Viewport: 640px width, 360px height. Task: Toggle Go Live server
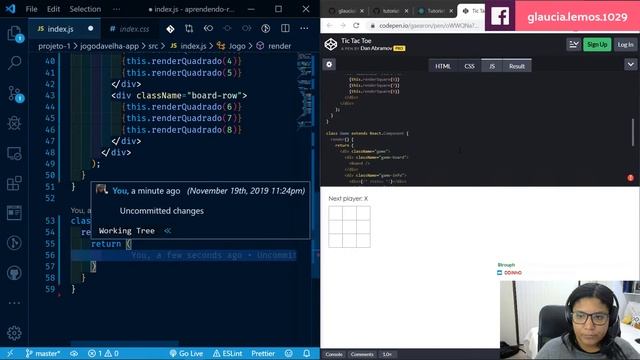[x=186, y=353]
